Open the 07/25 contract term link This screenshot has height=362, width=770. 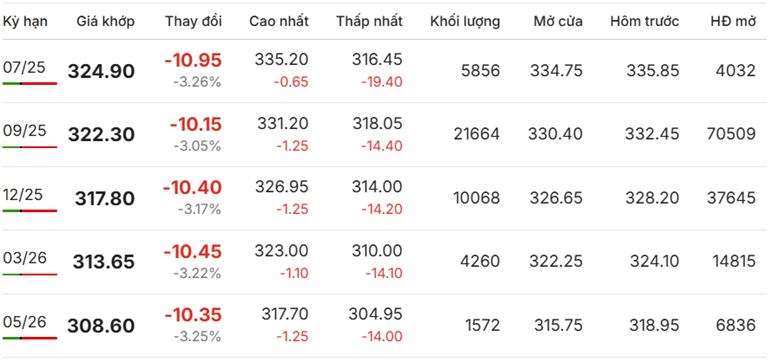[24, 67]
